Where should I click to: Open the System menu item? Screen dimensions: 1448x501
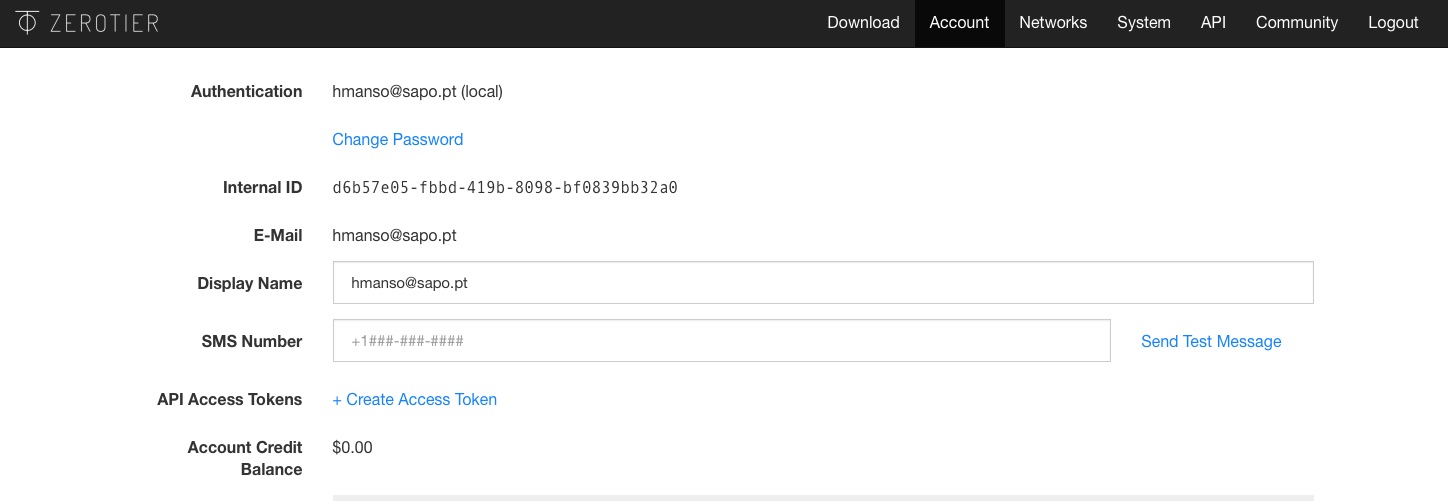1144,23
